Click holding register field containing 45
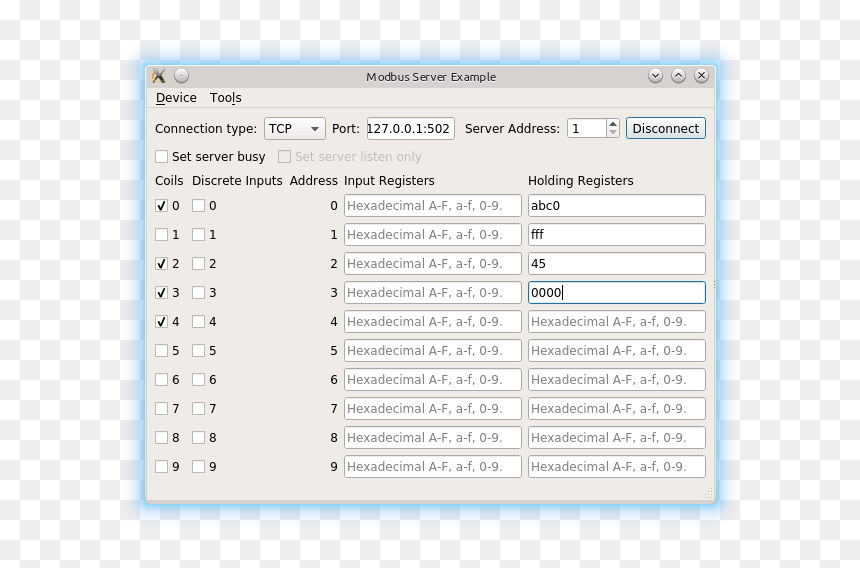 [616, 264]
